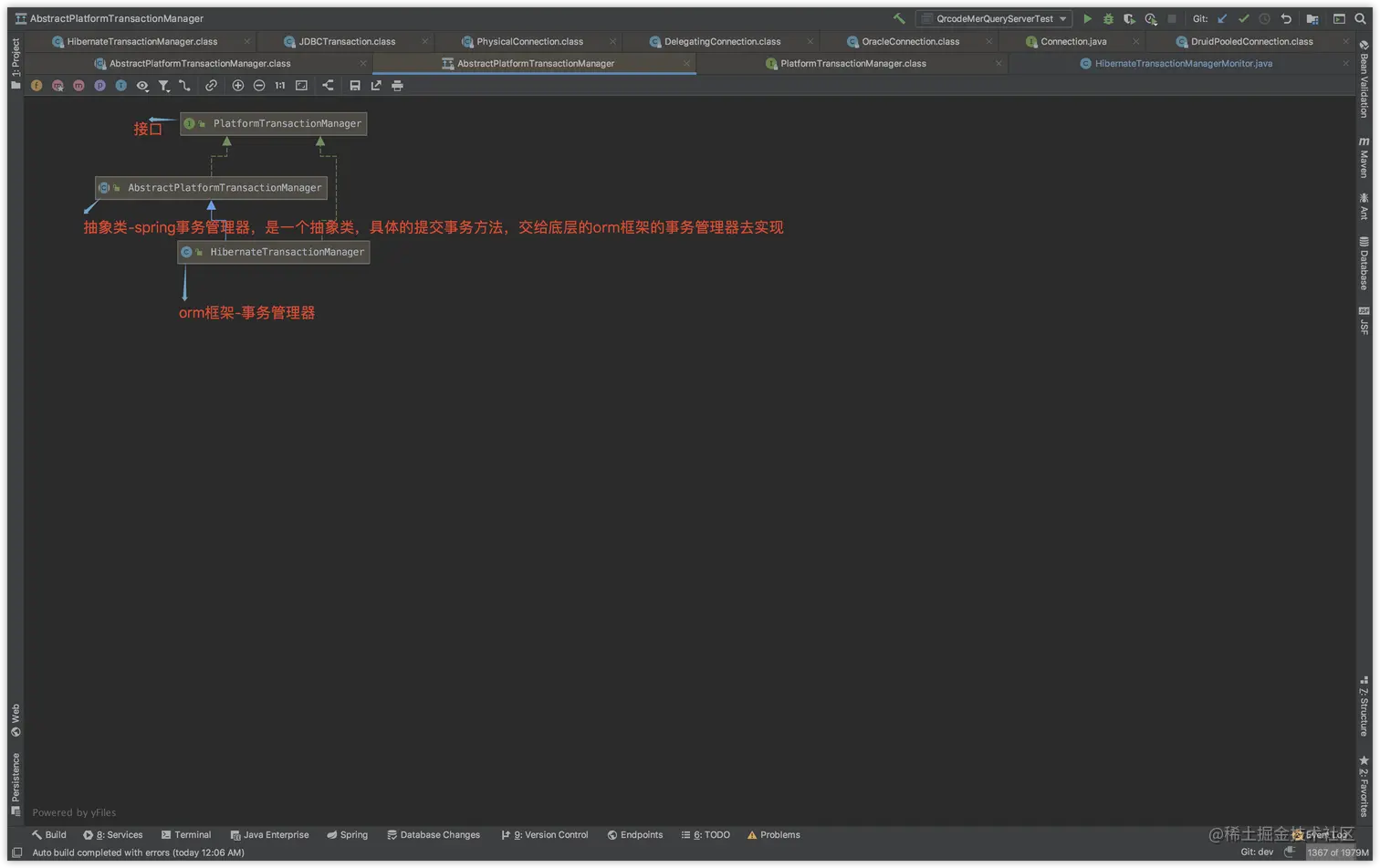Toggle the Inner Classes visibility filter
Image resolution: width=1380 pixels, height=868 pixels.
(120, 86)
